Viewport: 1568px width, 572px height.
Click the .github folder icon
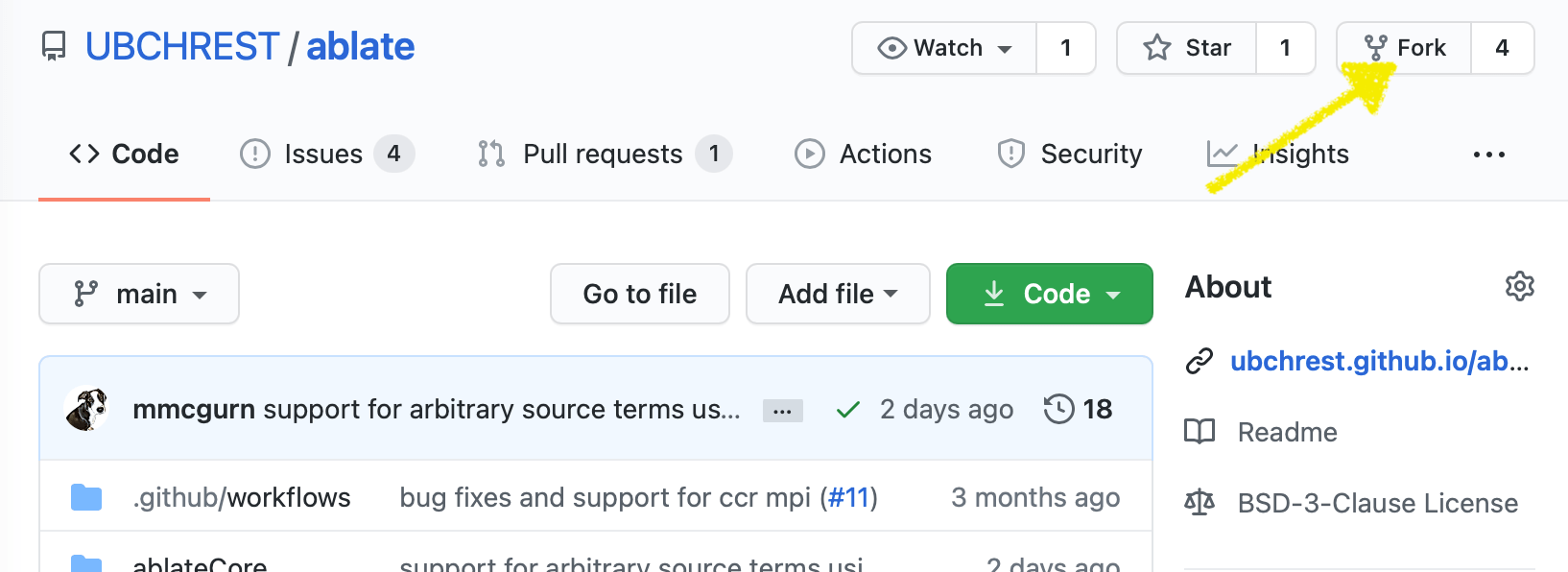(x=86, y=497)
